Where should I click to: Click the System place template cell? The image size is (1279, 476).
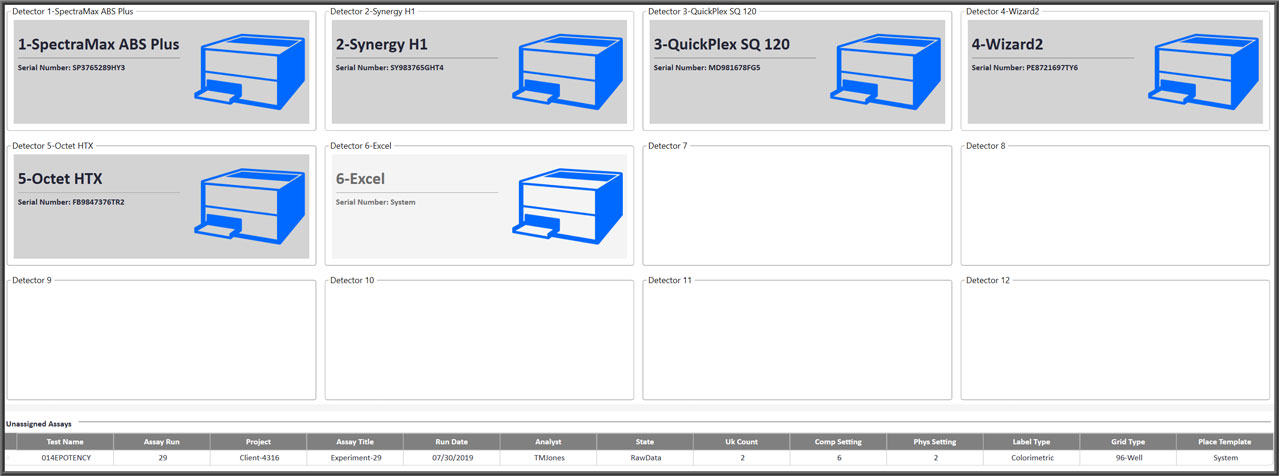click(1225, 458)
